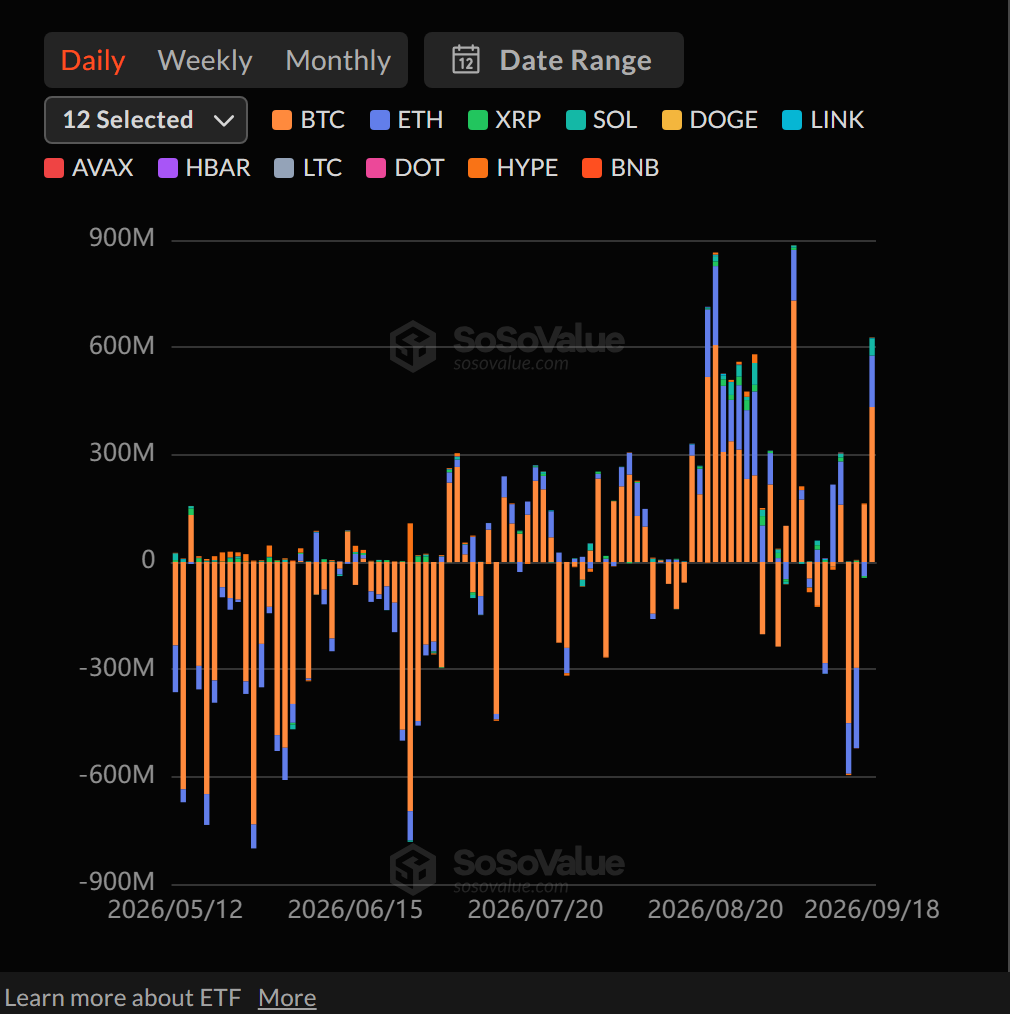Click the DOT pink legend marker
The image size is (1010, 1014).
(x=376, y=168)
